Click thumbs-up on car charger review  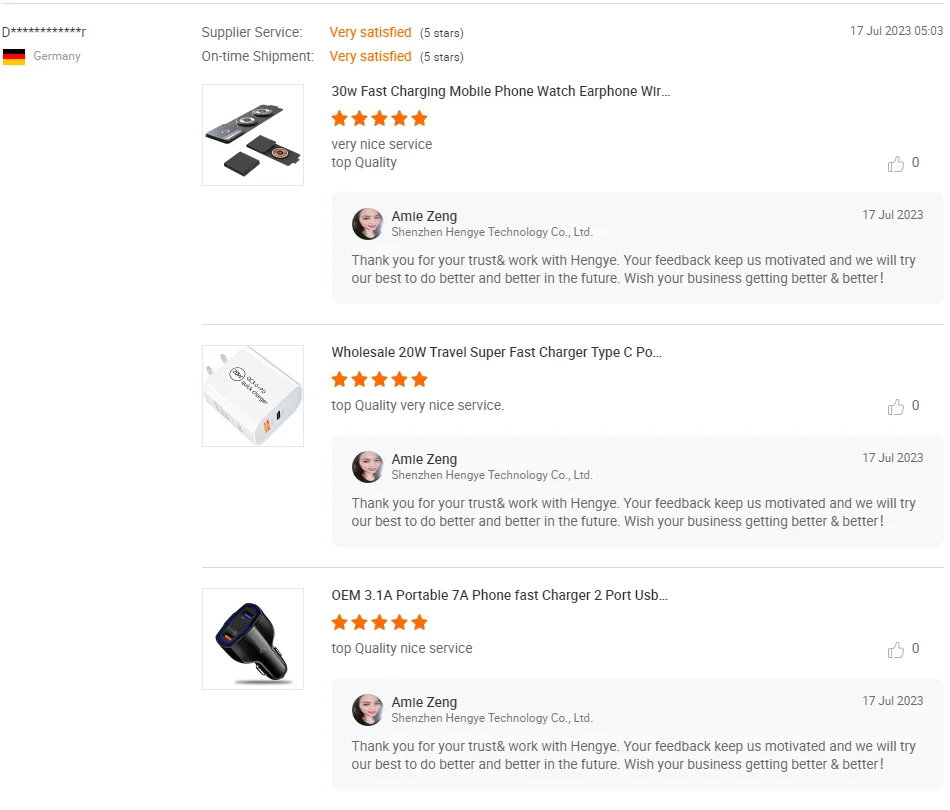coord(896,650)
